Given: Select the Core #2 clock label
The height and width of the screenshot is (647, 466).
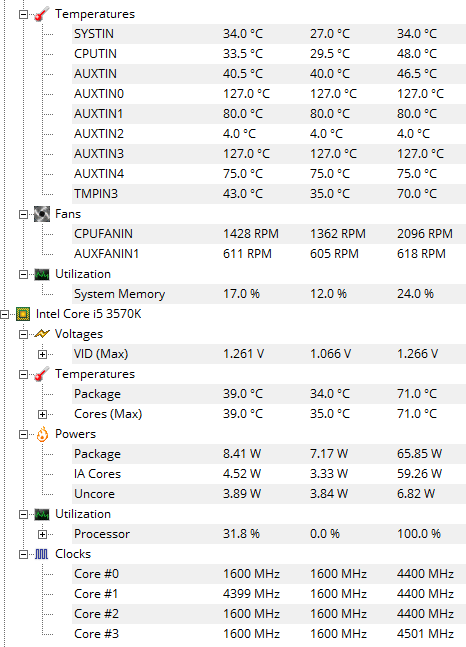Looking at the screenshot, I should point(97,614).
